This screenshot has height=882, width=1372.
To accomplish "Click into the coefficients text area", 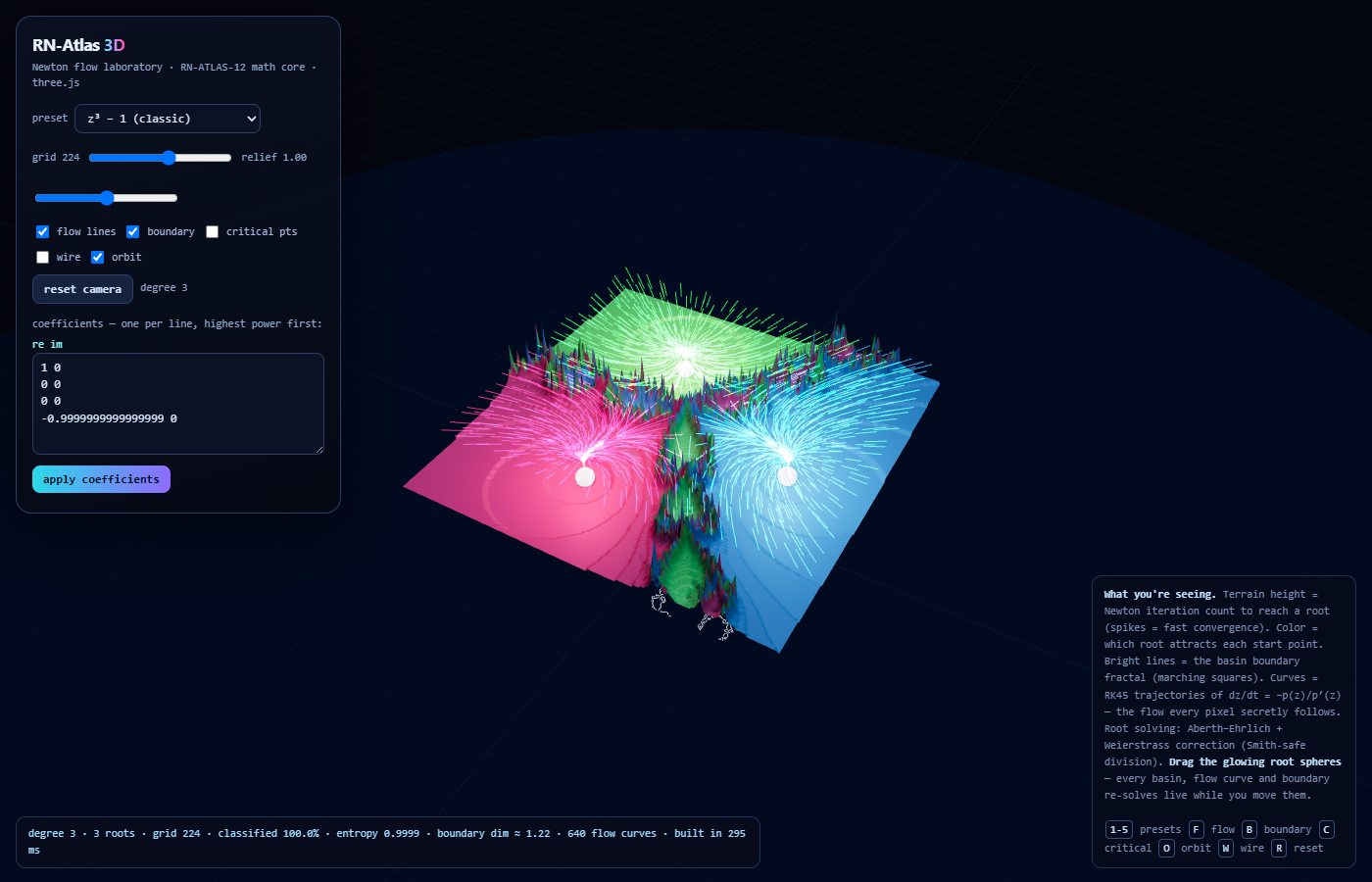I will 178,404.
